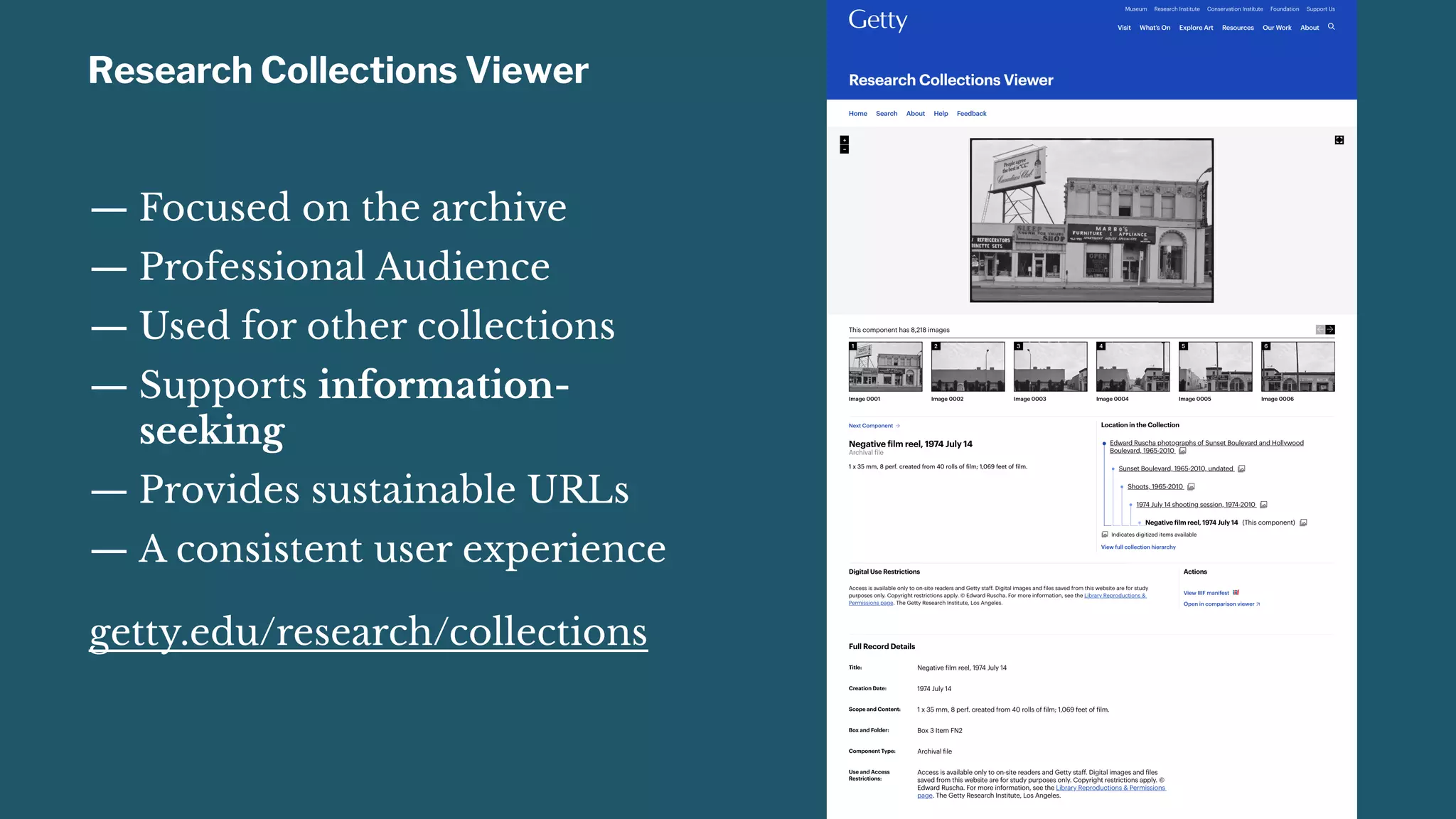This screenshot has width=1456, height=819.
Task: Click the getty.edu/research/collections URL on slide
Action: pos(368,632)
